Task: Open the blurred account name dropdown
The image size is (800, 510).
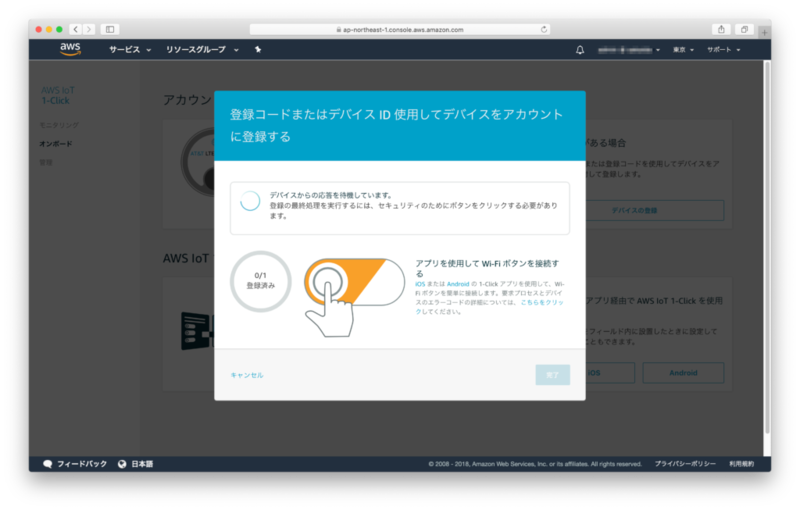Action: (x=629, y=50)
